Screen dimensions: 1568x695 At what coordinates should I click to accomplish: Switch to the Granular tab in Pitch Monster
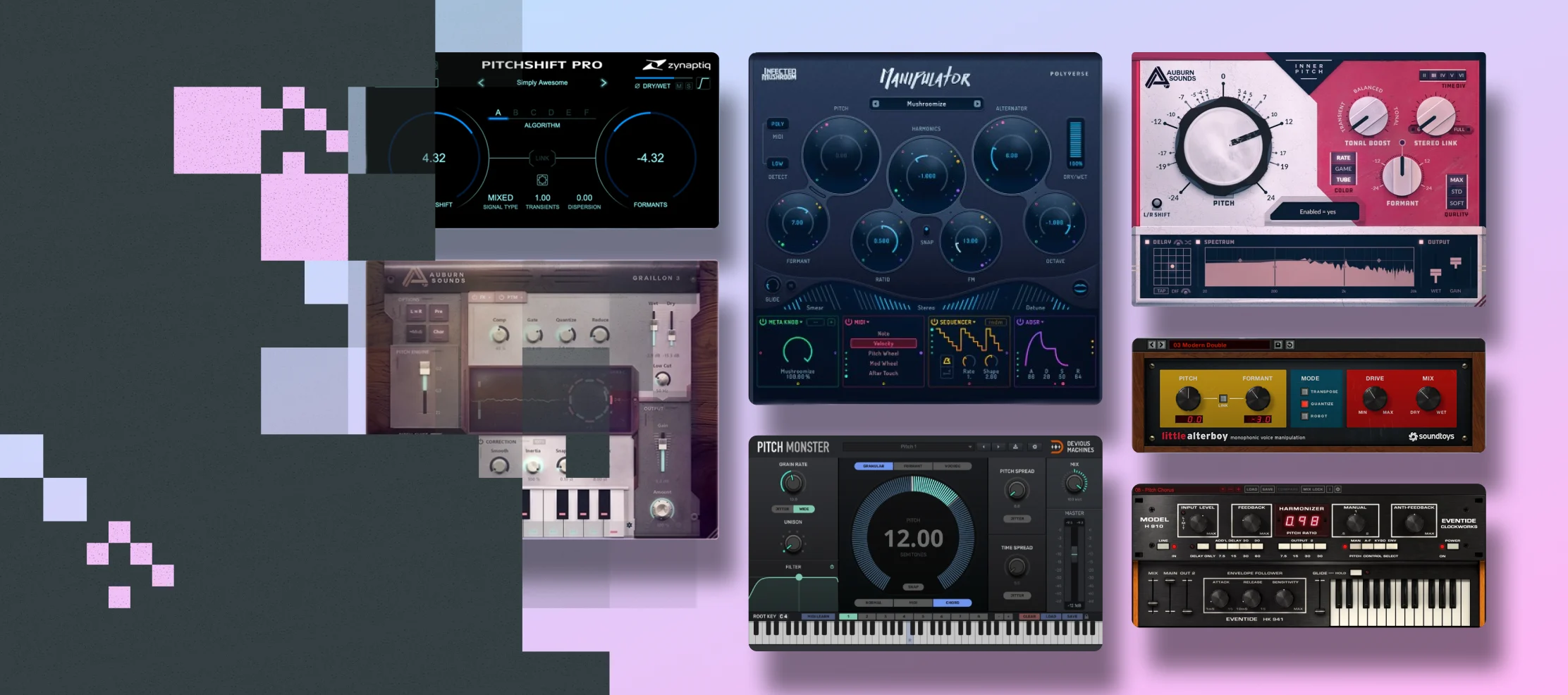coord(874,466)
